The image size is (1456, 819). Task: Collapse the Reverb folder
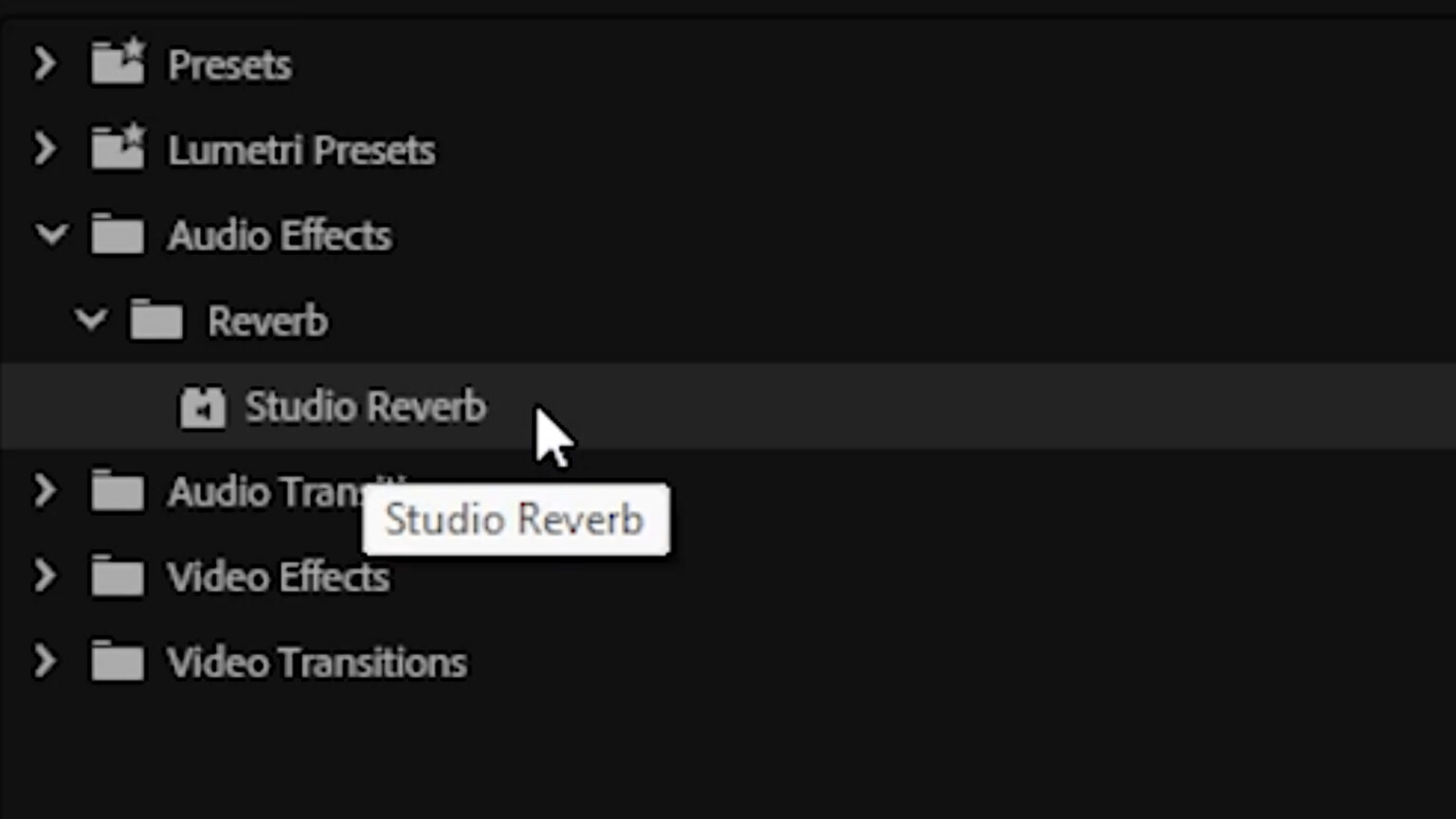(90, 319)
